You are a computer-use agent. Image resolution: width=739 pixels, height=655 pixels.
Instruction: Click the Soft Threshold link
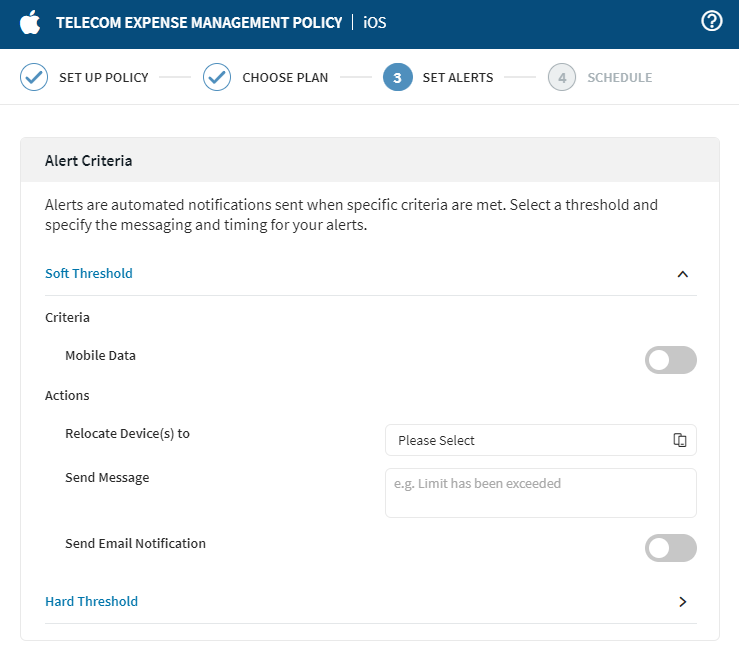(x=89, y=273)
